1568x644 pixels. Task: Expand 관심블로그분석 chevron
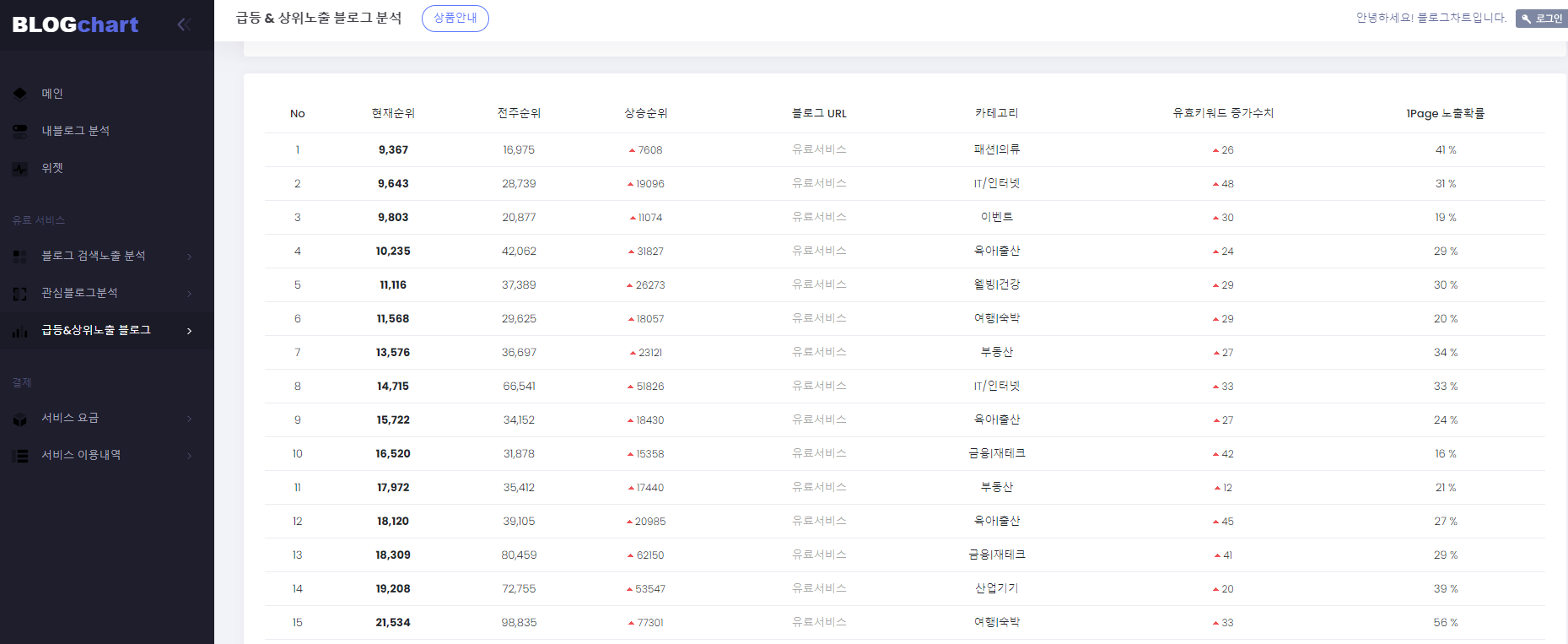tap(190, 294)
